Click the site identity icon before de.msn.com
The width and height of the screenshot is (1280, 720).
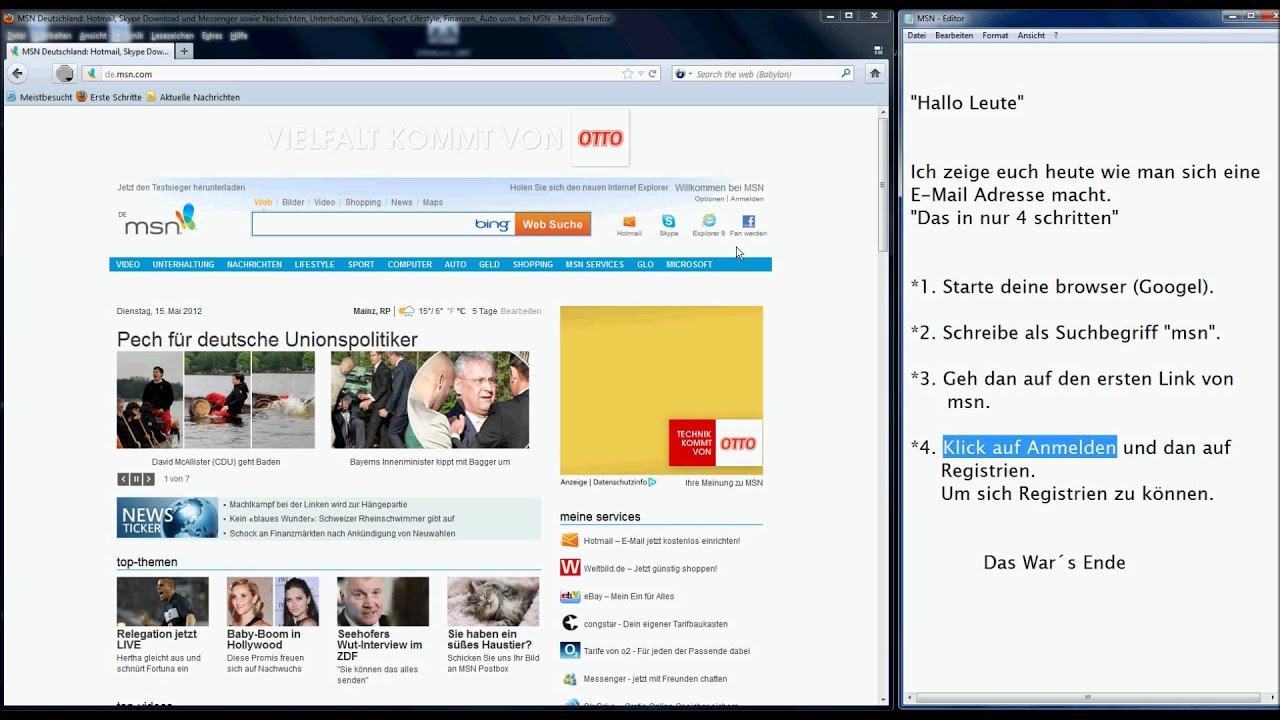coord(92,74)
